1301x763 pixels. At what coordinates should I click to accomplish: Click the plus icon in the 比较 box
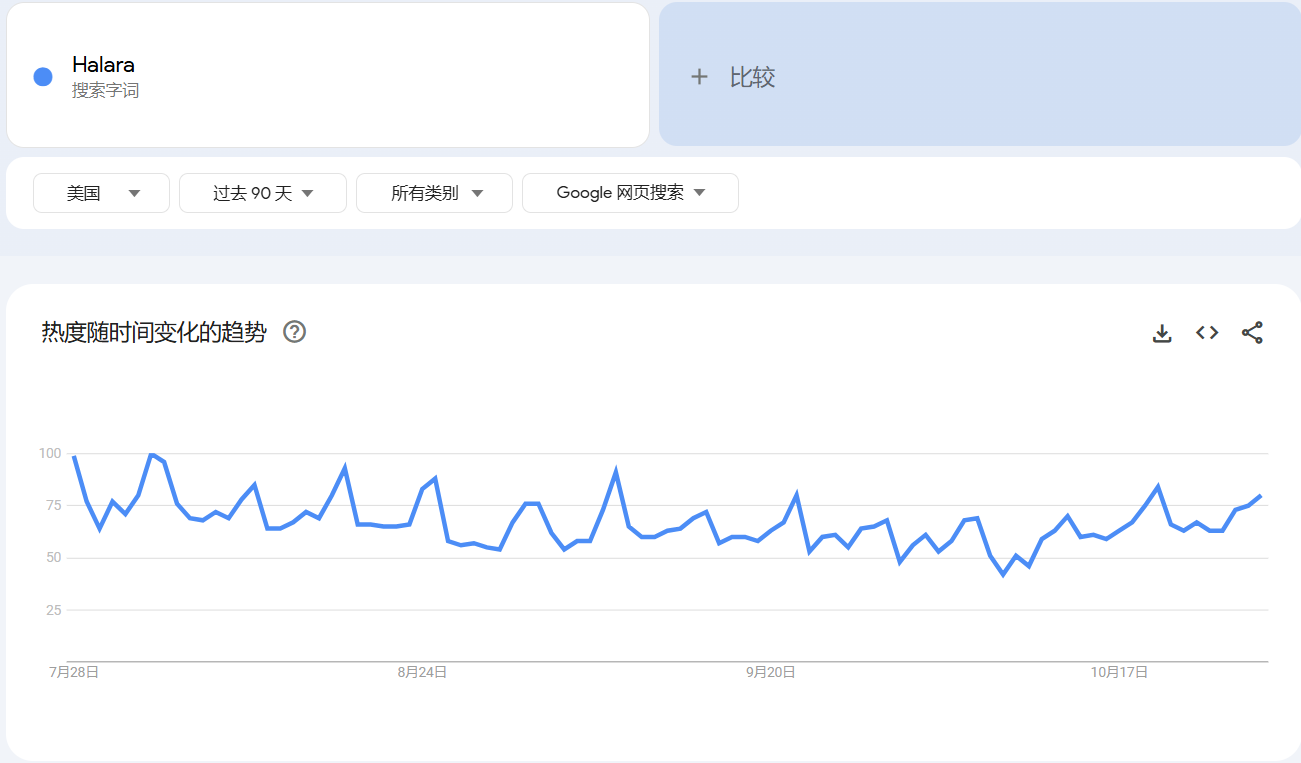pos(700,76)
